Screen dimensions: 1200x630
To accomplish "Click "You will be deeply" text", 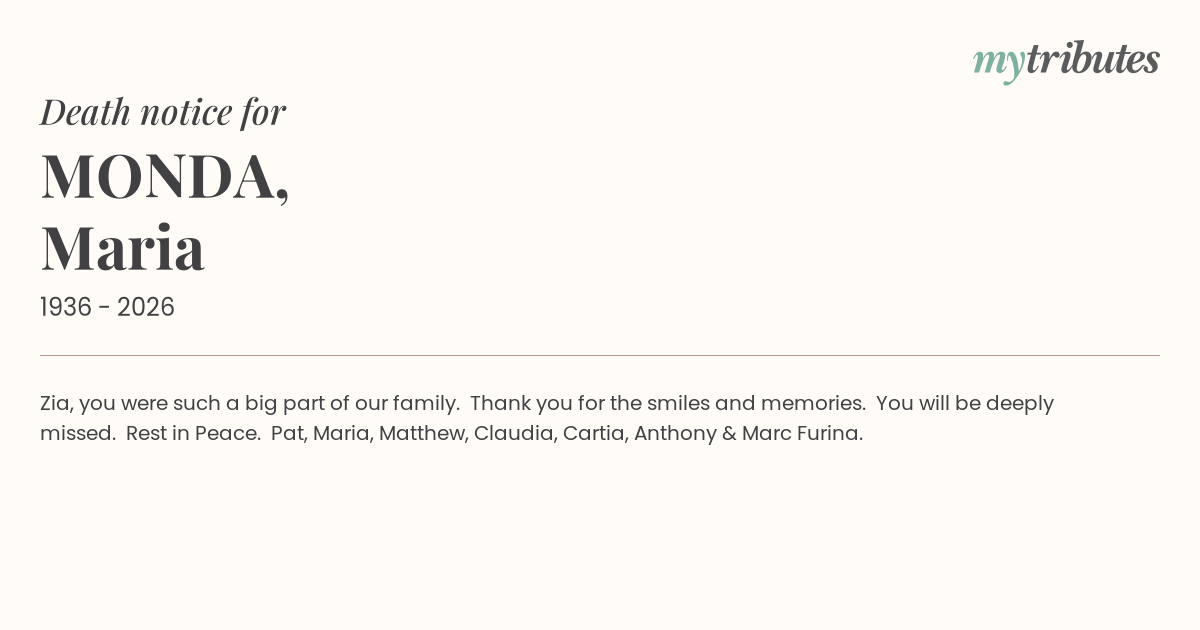I will pos(964,403).
